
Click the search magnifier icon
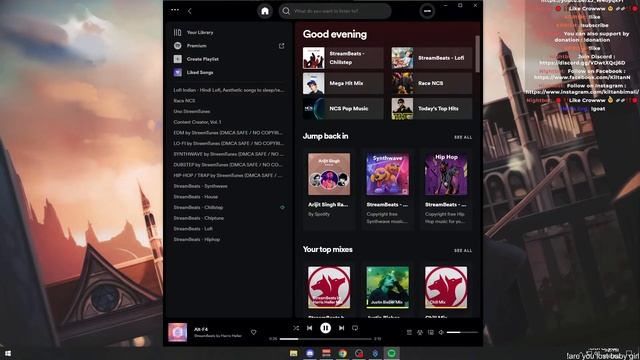tap(286, 11)
